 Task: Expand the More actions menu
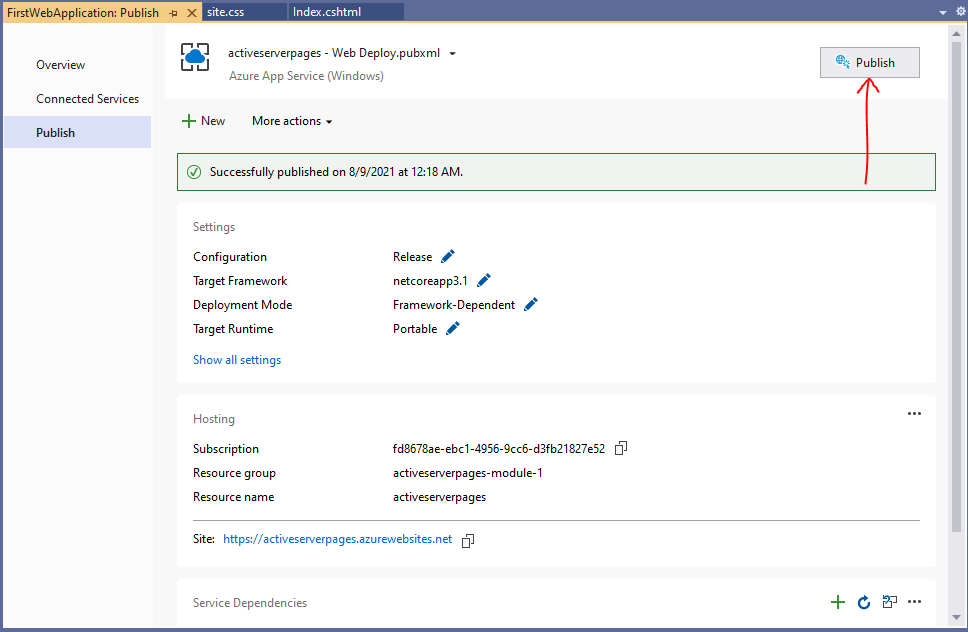click(292, 121)
